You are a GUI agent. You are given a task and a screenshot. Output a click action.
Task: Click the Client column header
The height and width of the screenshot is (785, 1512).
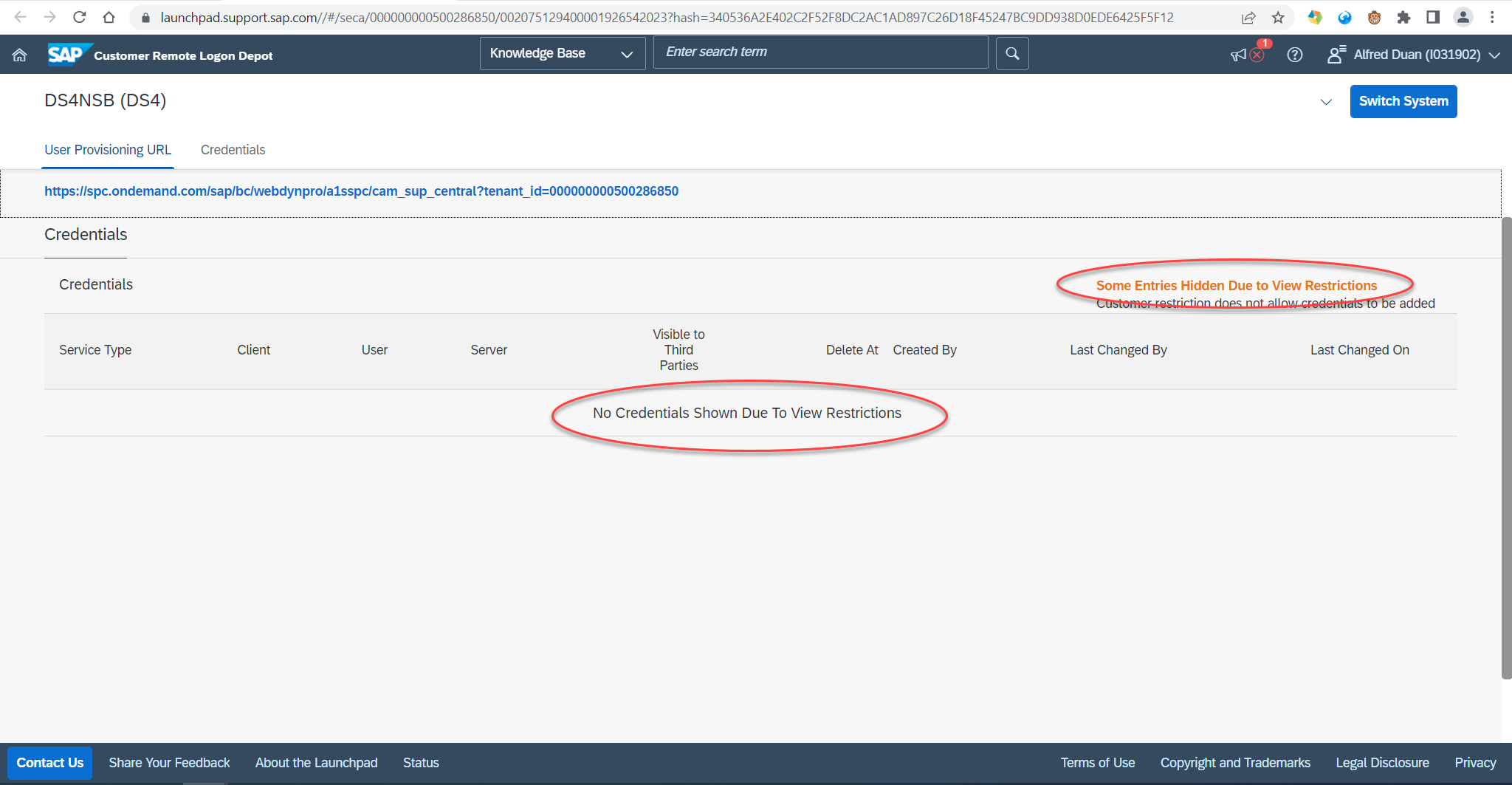point(253,350)
